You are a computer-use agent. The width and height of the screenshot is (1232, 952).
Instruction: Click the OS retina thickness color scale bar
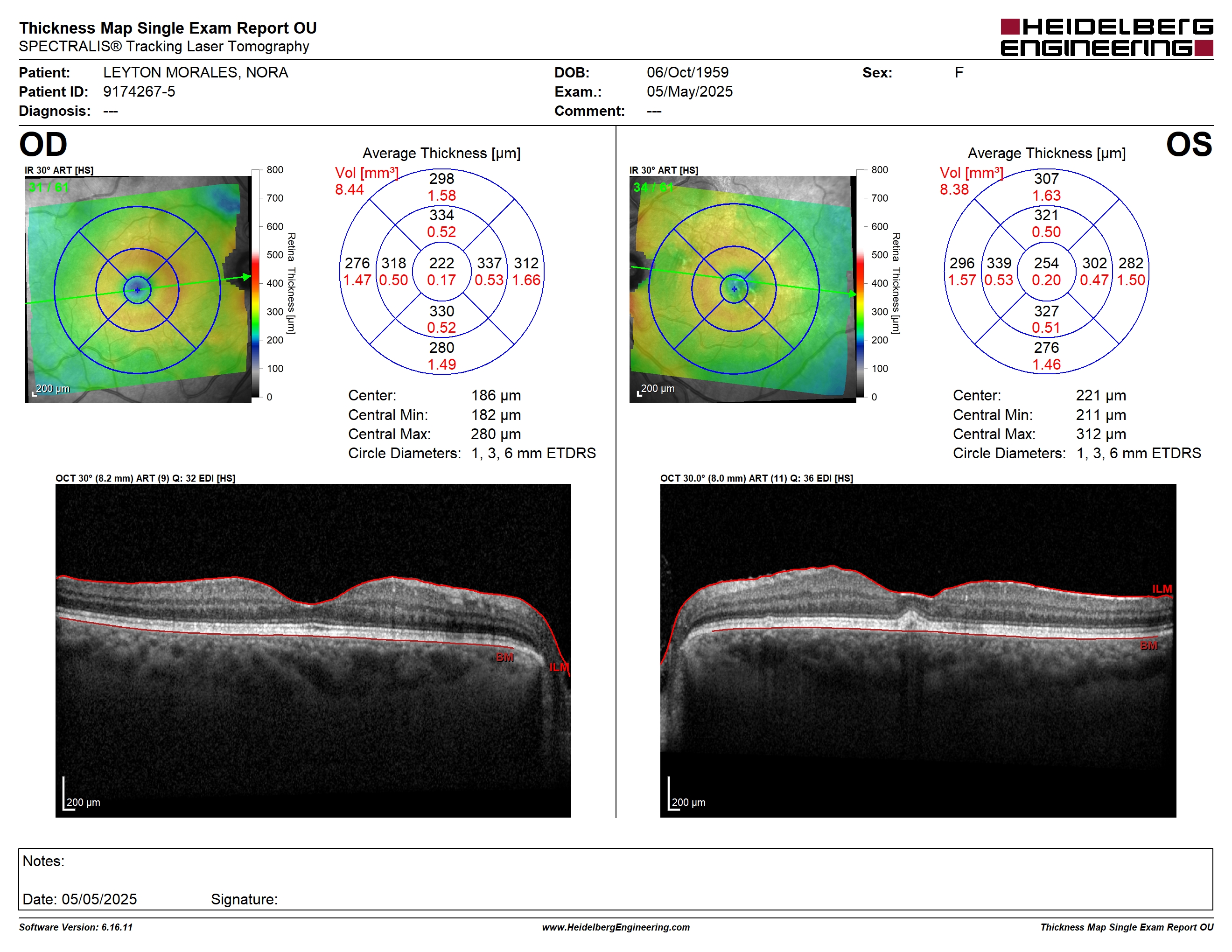(860, 283)
